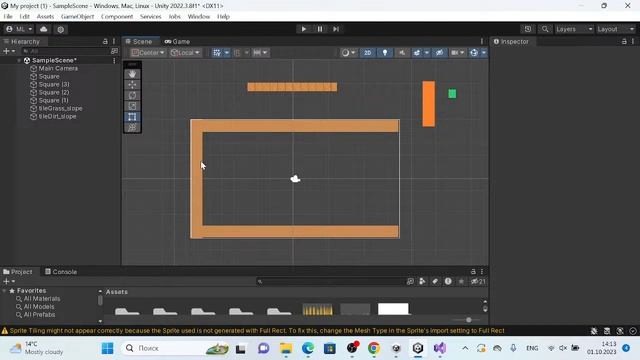Screen dimensions: 640x360
Task: Toggle 2D view mode
Action: [367, 53]
